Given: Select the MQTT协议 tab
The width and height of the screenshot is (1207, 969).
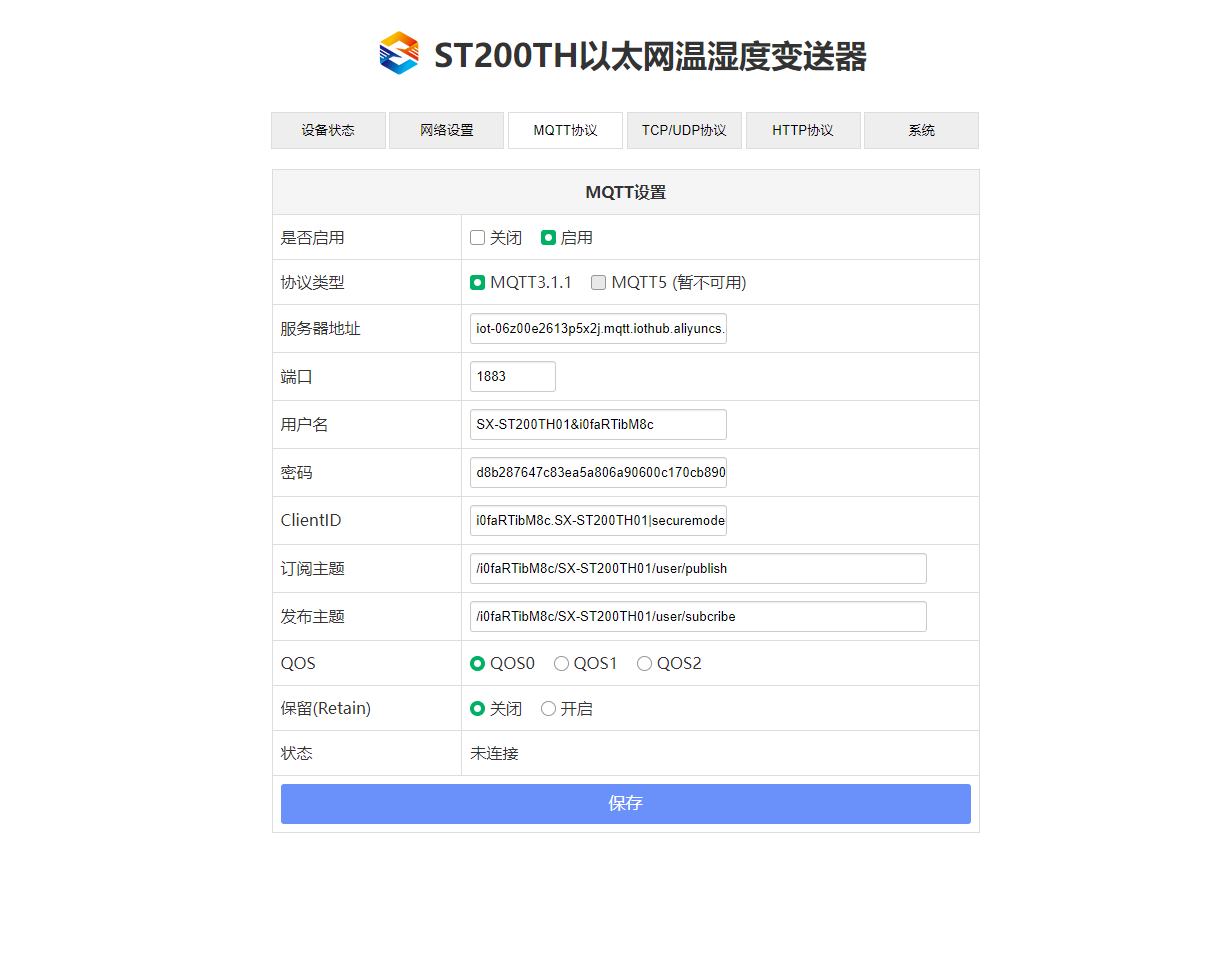Looking at the screenshot, I should 565,131.
